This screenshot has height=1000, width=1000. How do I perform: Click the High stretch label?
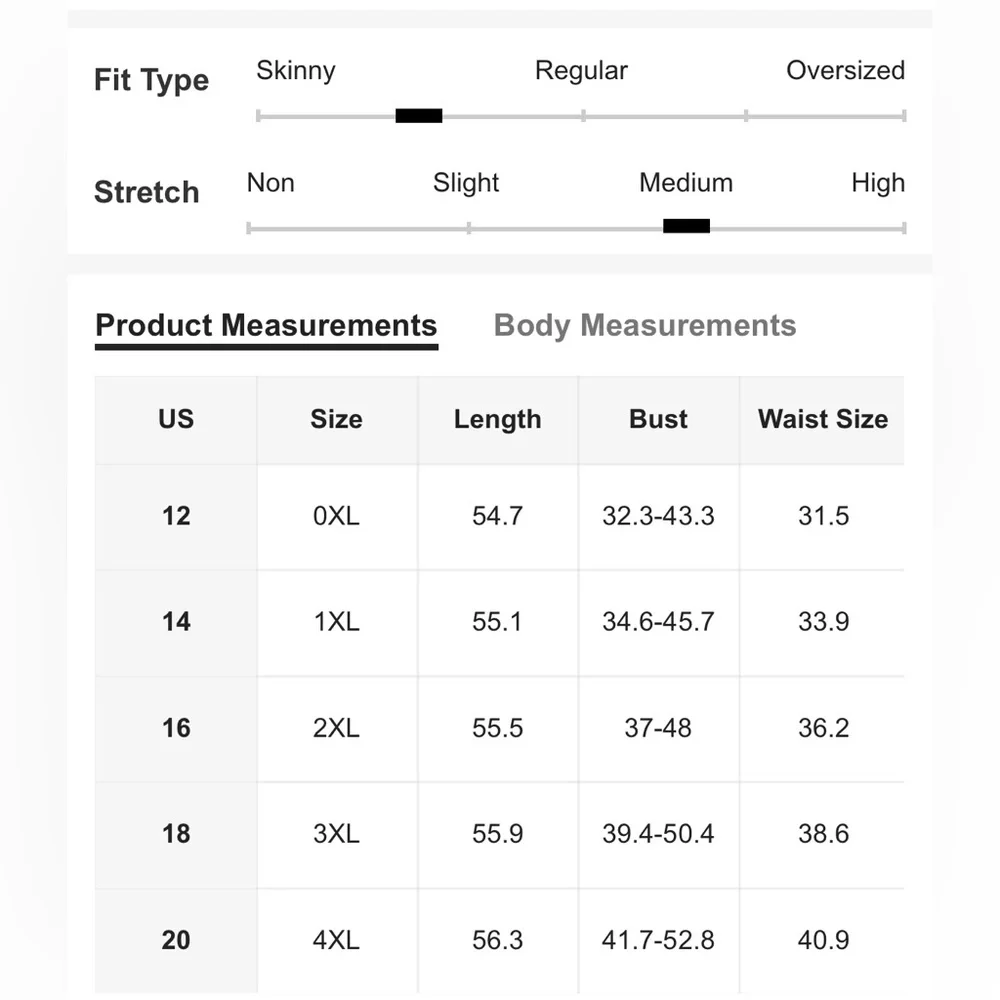tap(878, 183)
